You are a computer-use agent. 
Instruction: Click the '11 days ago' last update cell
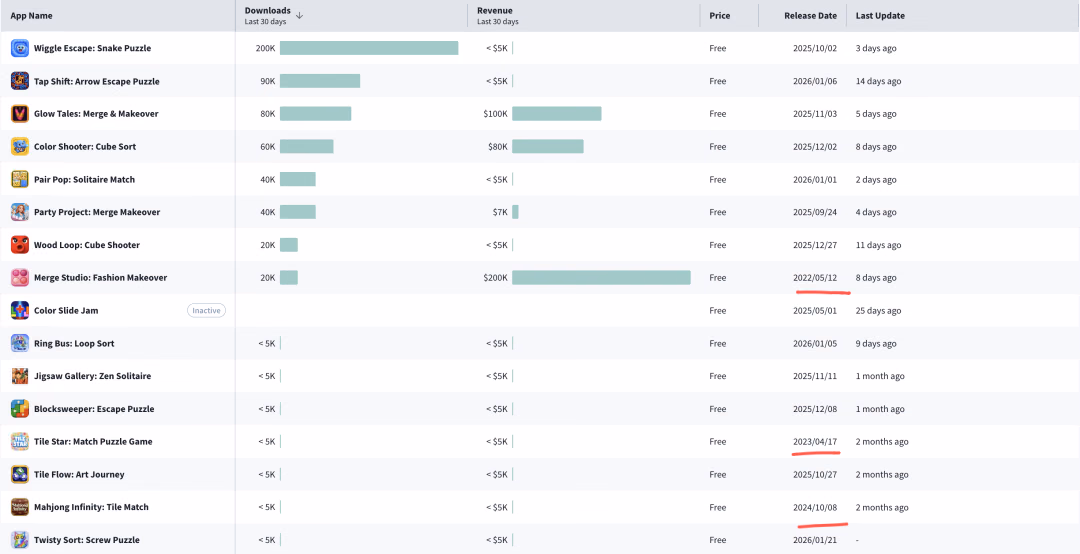pos(878,245)
